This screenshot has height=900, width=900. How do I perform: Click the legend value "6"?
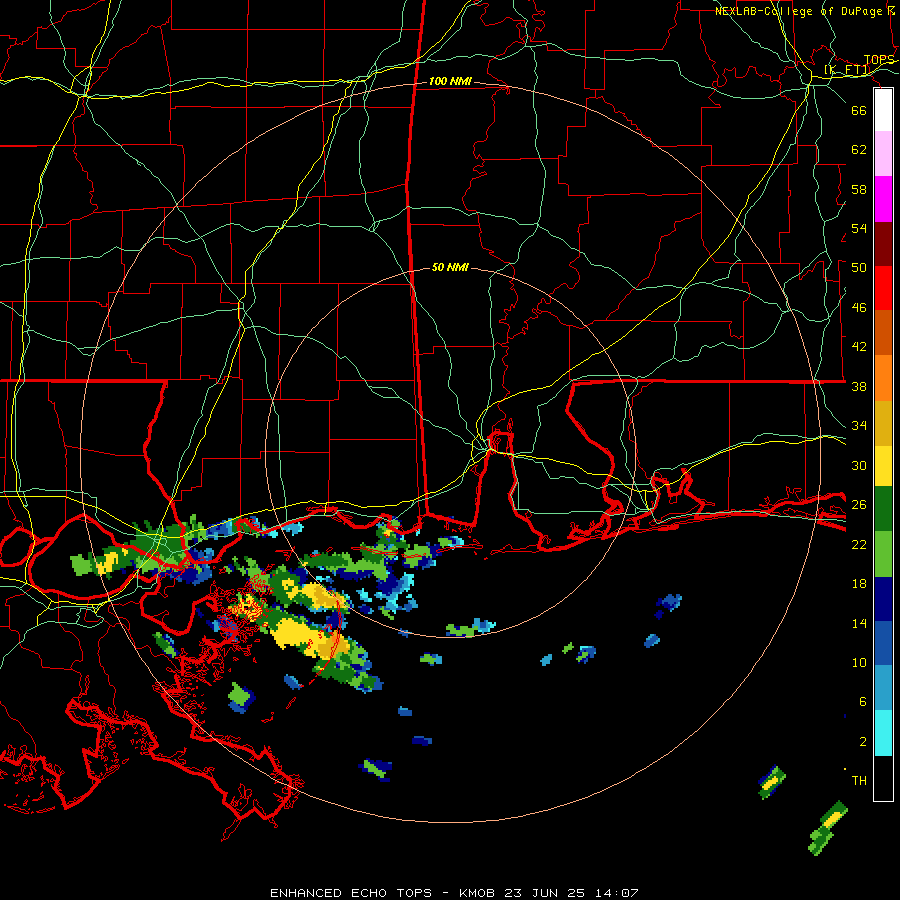tap(862, 702)
